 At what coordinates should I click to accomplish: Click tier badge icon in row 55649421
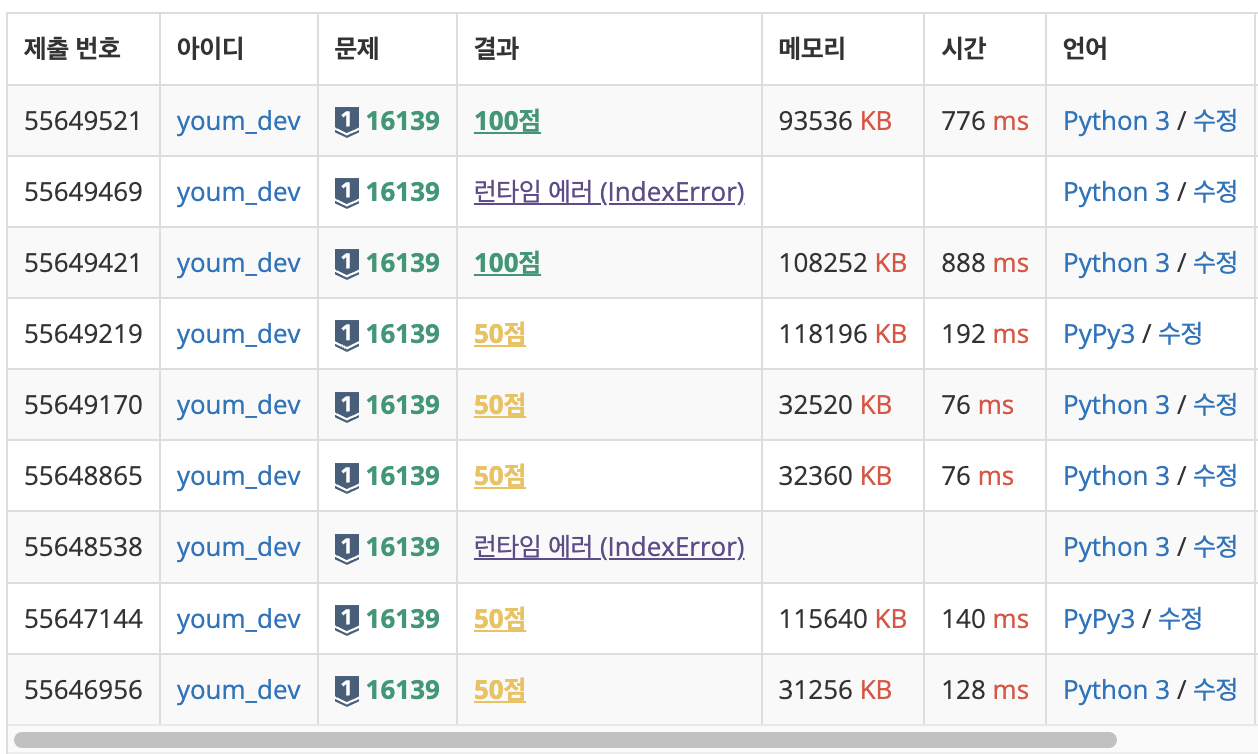(346, 264)
